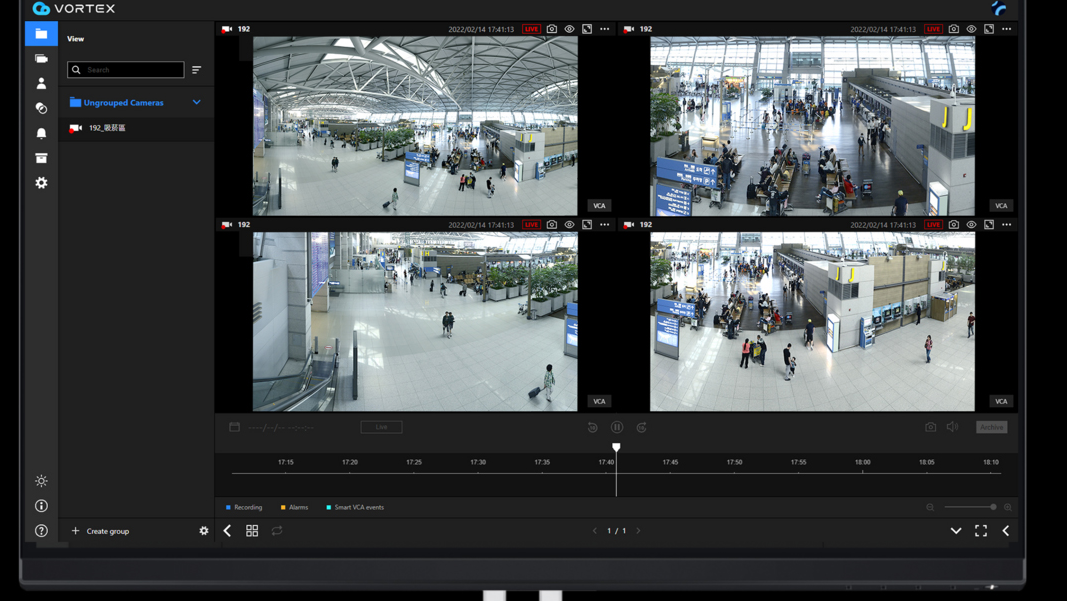Open more options on bottom-left camera
1067x601 pixels.
click(605, 225)
